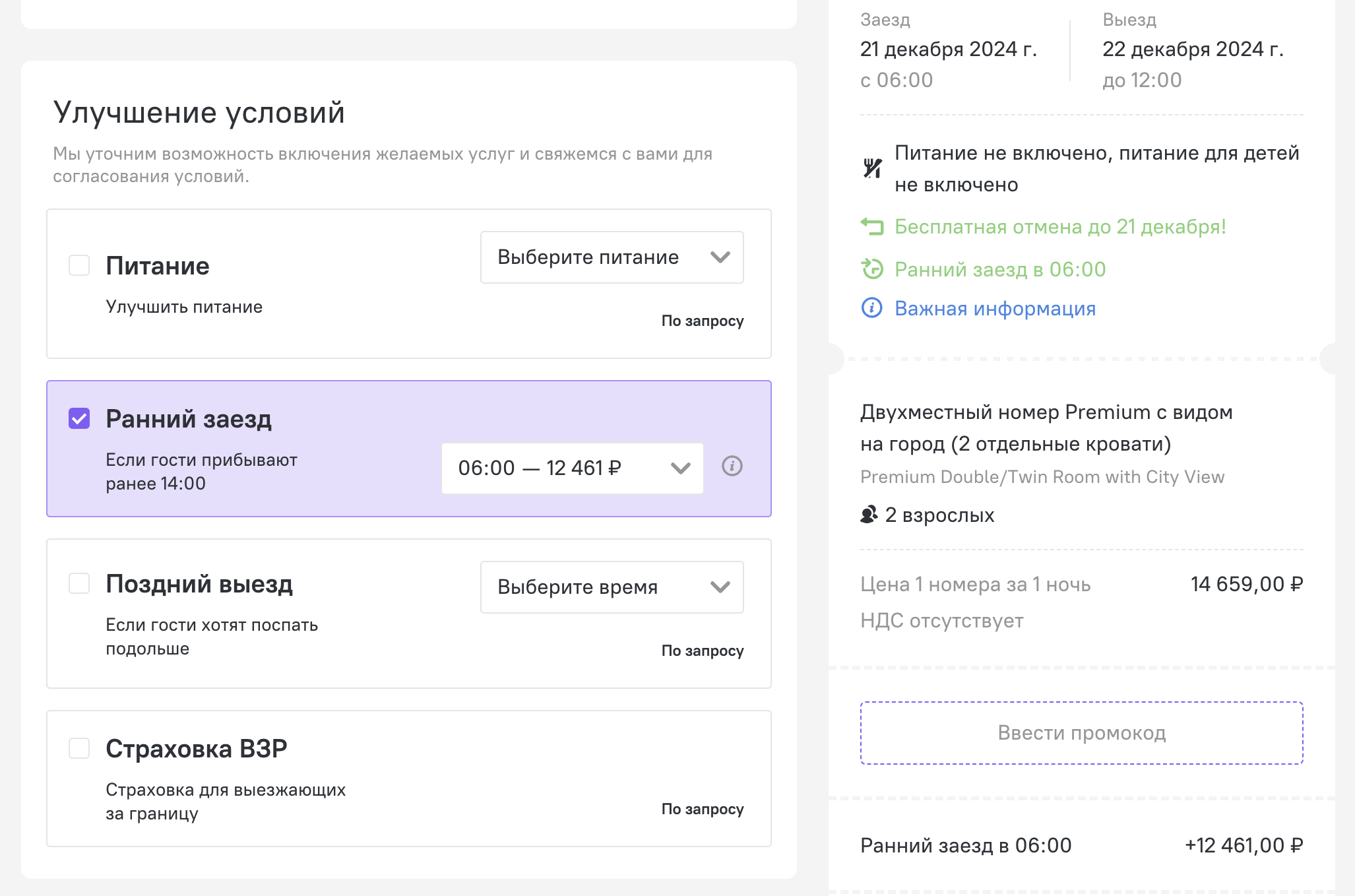This screenshot has height=896, width=1355.
Task: Click Бесплатная отмена до 21 декабря! link
Action: click(x=1060, y=227)
